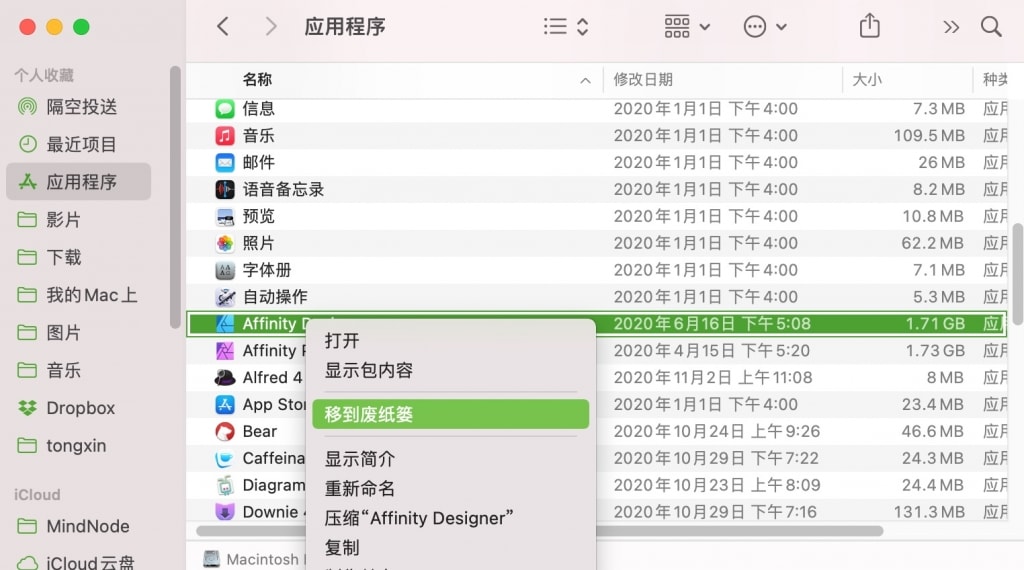This screenshot has width=1024, height=570.
Task: Sort by the 名称 column header
Action: [257, 80]
